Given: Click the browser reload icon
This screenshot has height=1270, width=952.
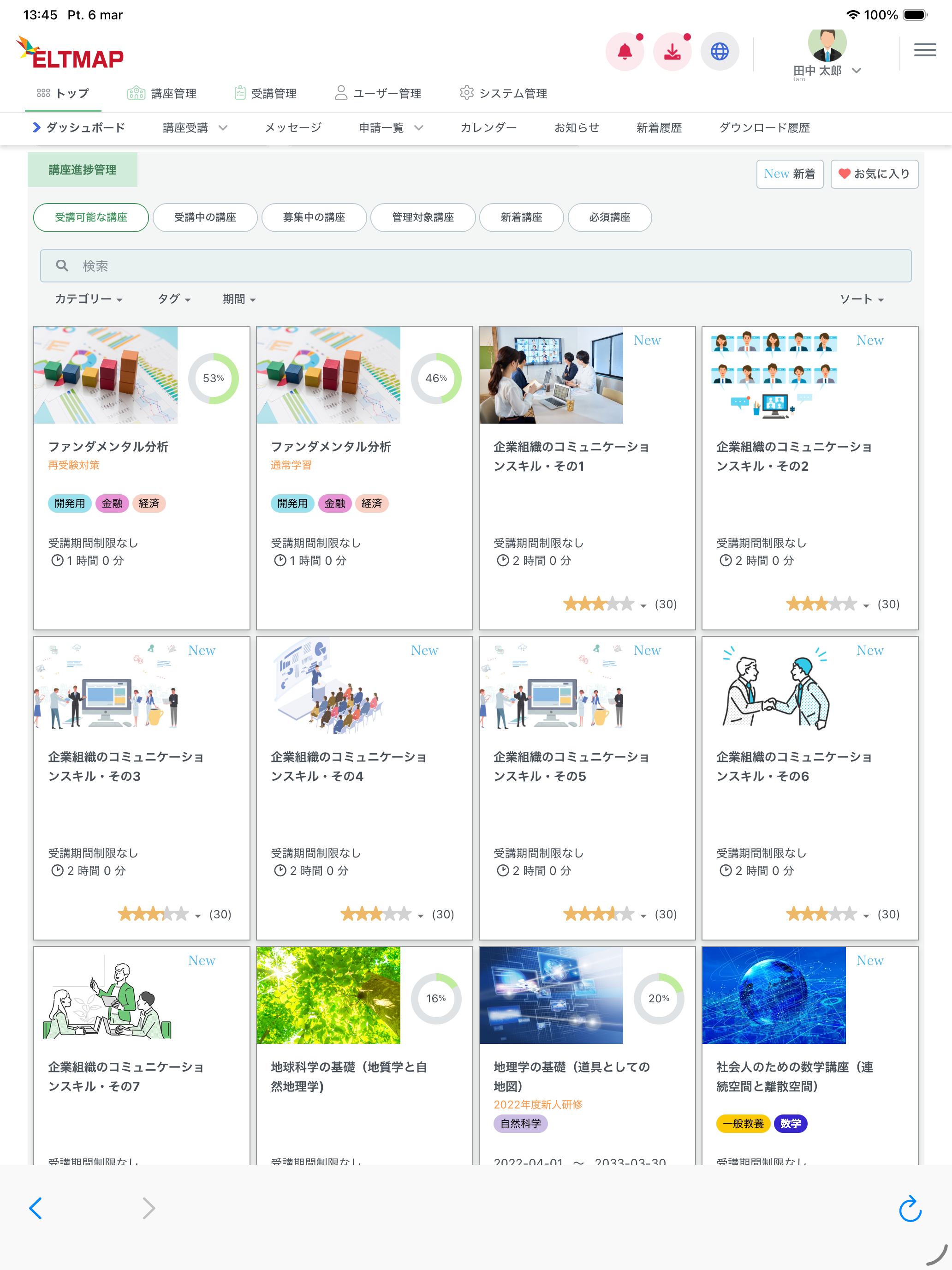Looking at the screenshot, I should pyautogui.click(x=910, y=1208).
